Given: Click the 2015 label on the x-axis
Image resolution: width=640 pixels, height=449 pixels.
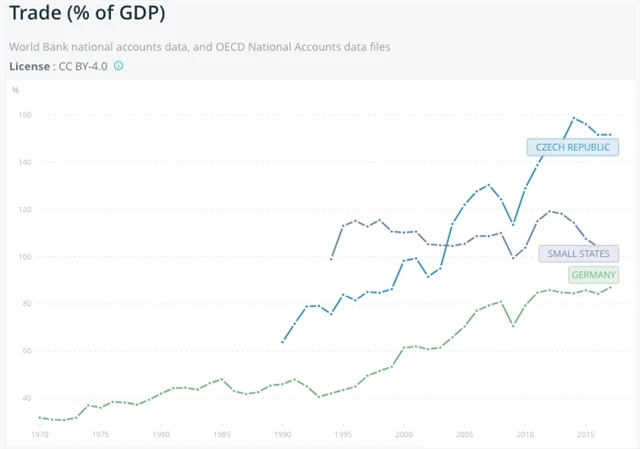Looking at the screenshot, I should 586,436.
